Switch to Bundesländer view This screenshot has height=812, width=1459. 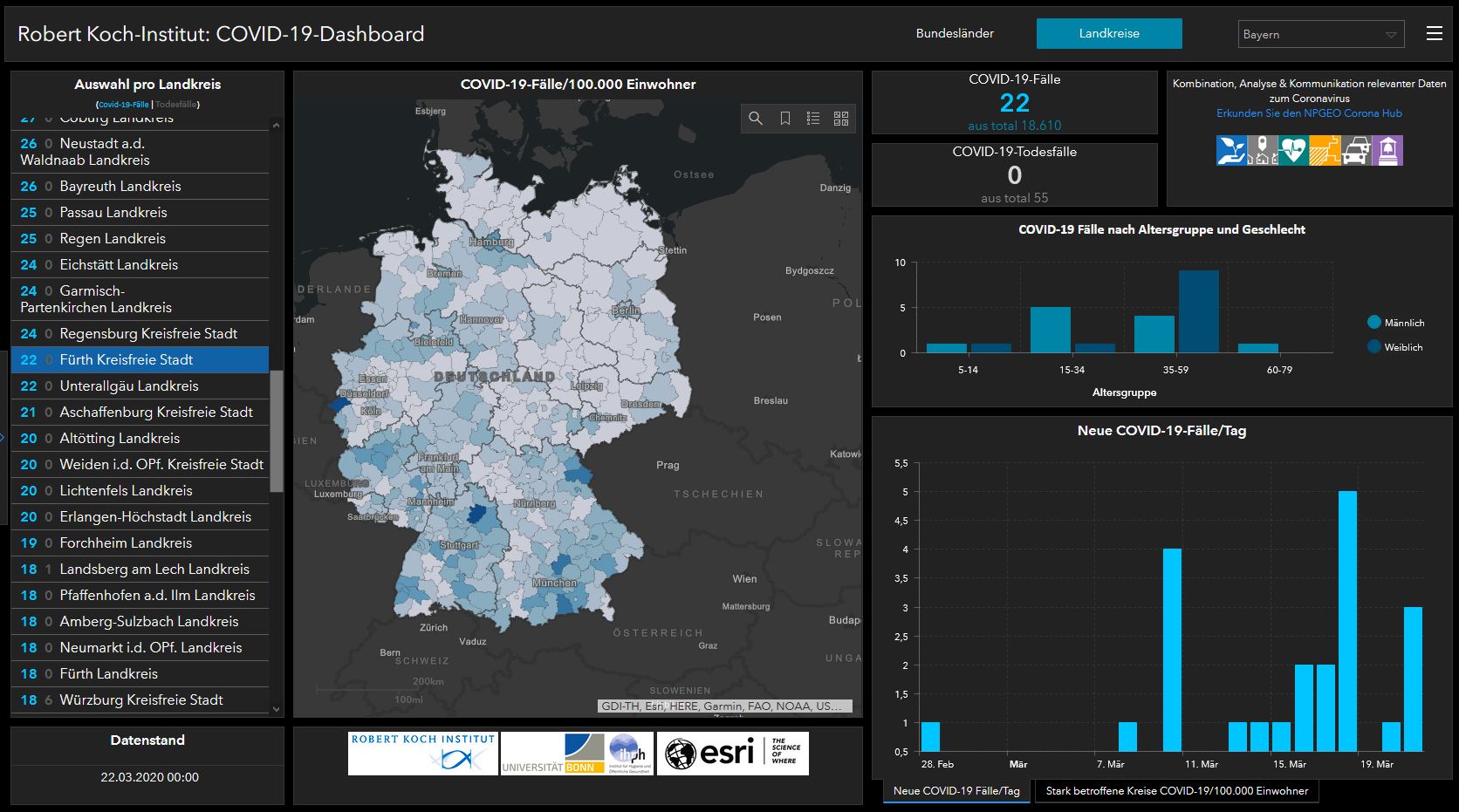pyautogui.click(x=955, y=33)
